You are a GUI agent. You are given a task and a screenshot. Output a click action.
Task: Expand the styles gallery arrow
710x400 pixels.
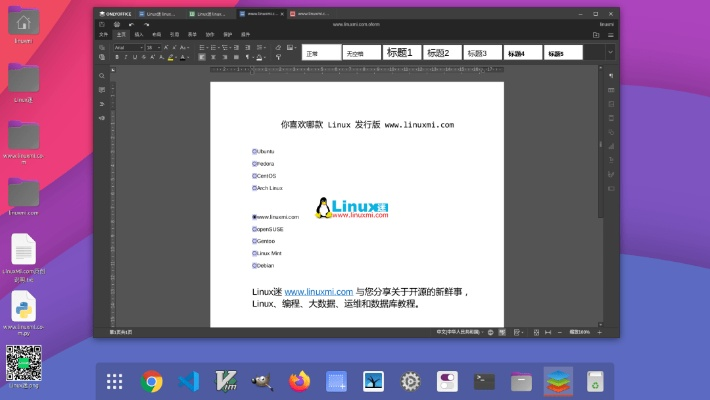click(610, 53)
